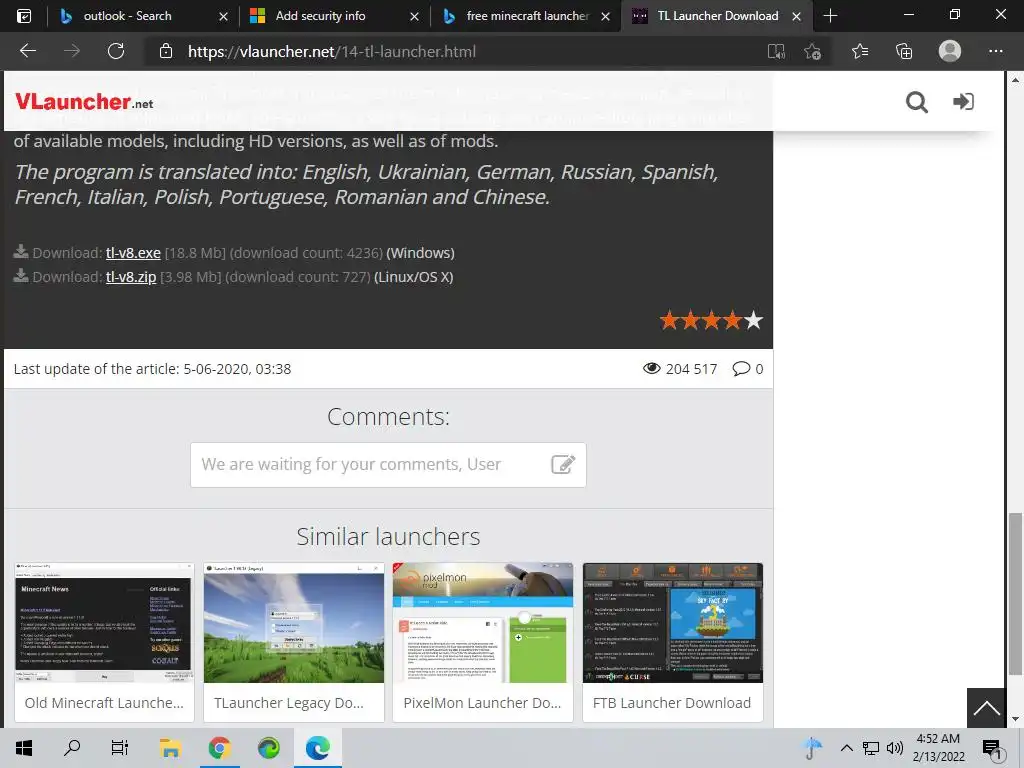1024x768 pixels.
Task: Click the eye views counter icon
Action: tap(651, 368)
